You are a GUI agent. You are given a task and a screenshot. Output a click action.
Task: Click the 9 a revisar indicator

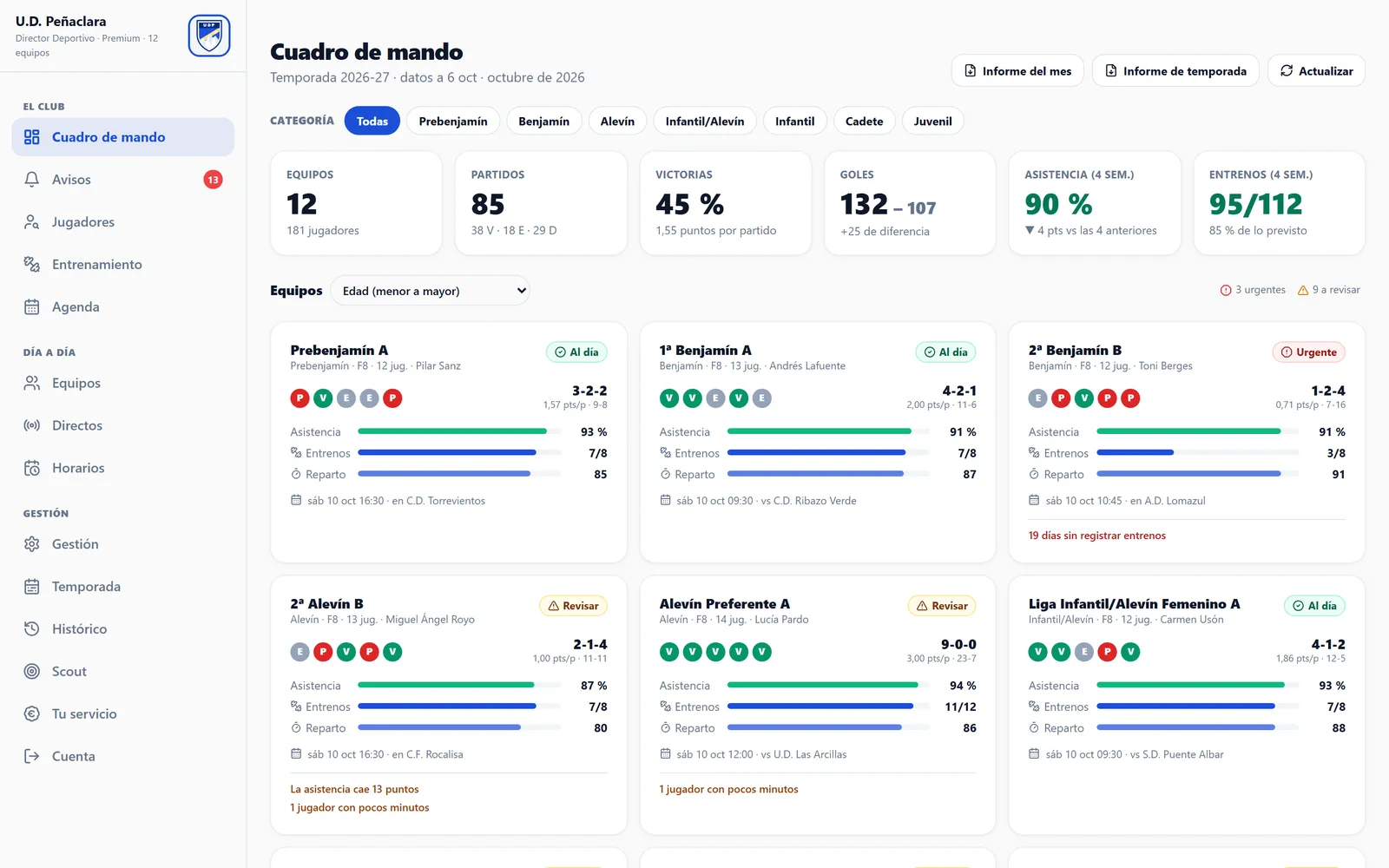pyautogui.click(x=1328, y=290)
